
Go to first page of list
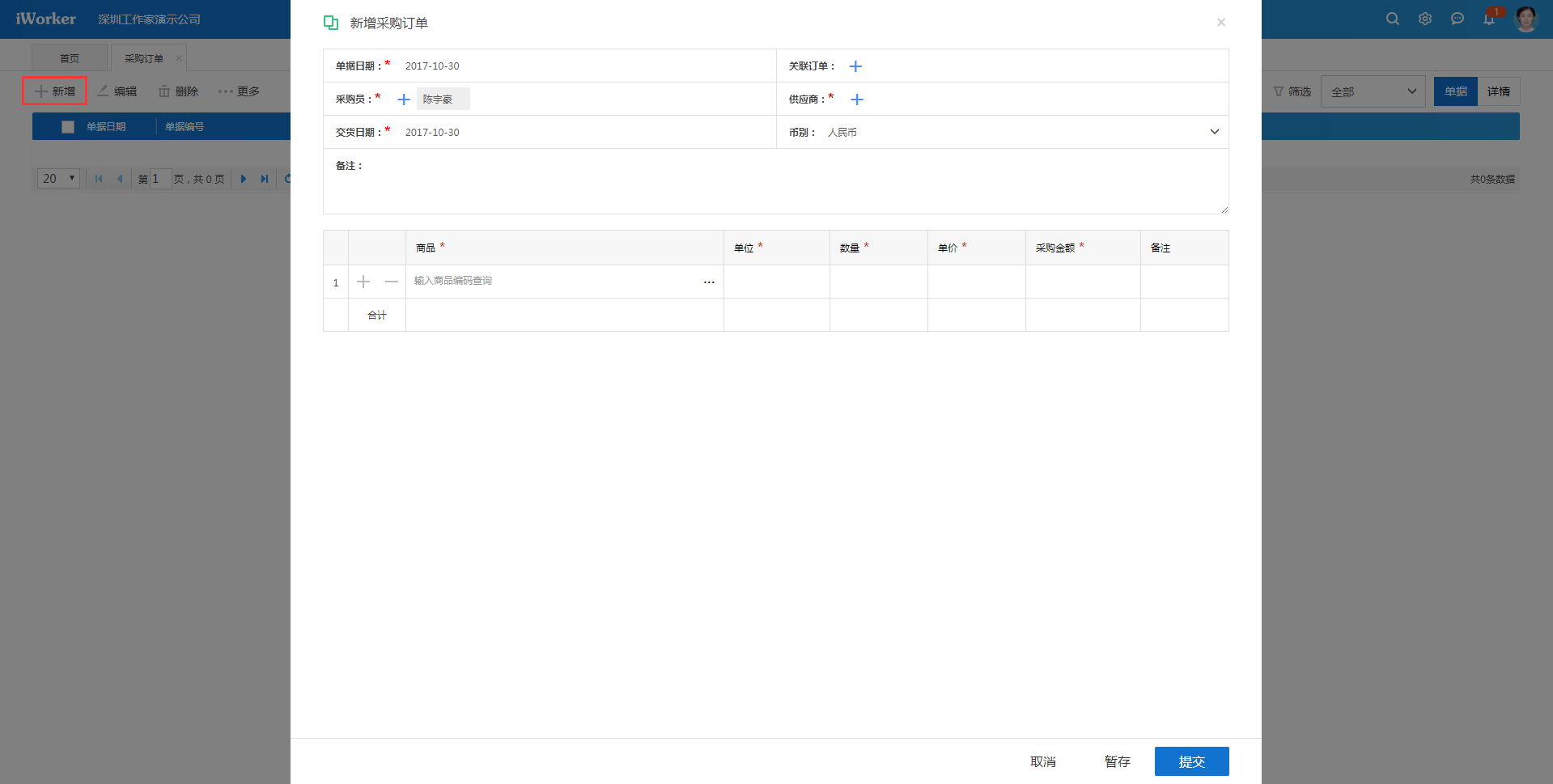tap(99, 179)
